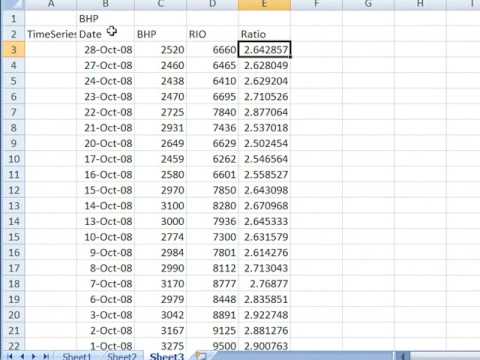The height and width of the screenshot is (360, 480).
Task: Click ratio cell 2.76877
Action: pos(264,284)
